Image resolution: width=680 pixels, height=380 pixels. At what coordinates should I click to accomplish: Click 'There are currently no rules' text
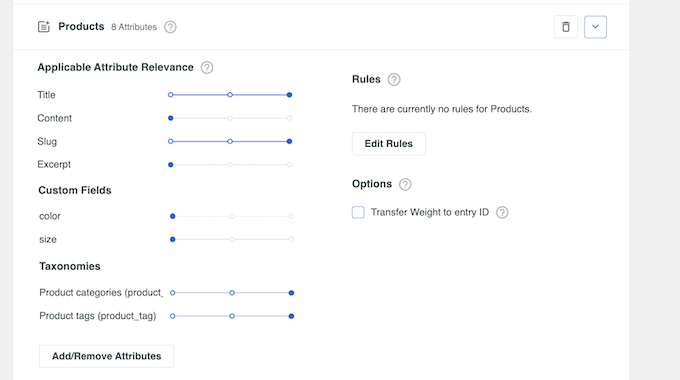click(x=442, y=109)
